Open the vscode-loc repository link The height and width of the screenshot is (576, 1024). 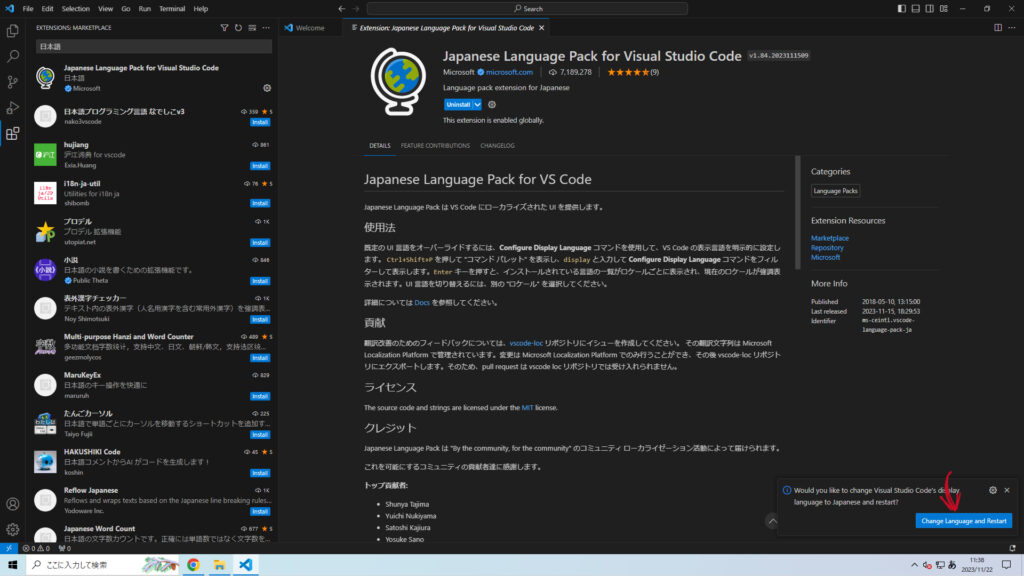526,343
